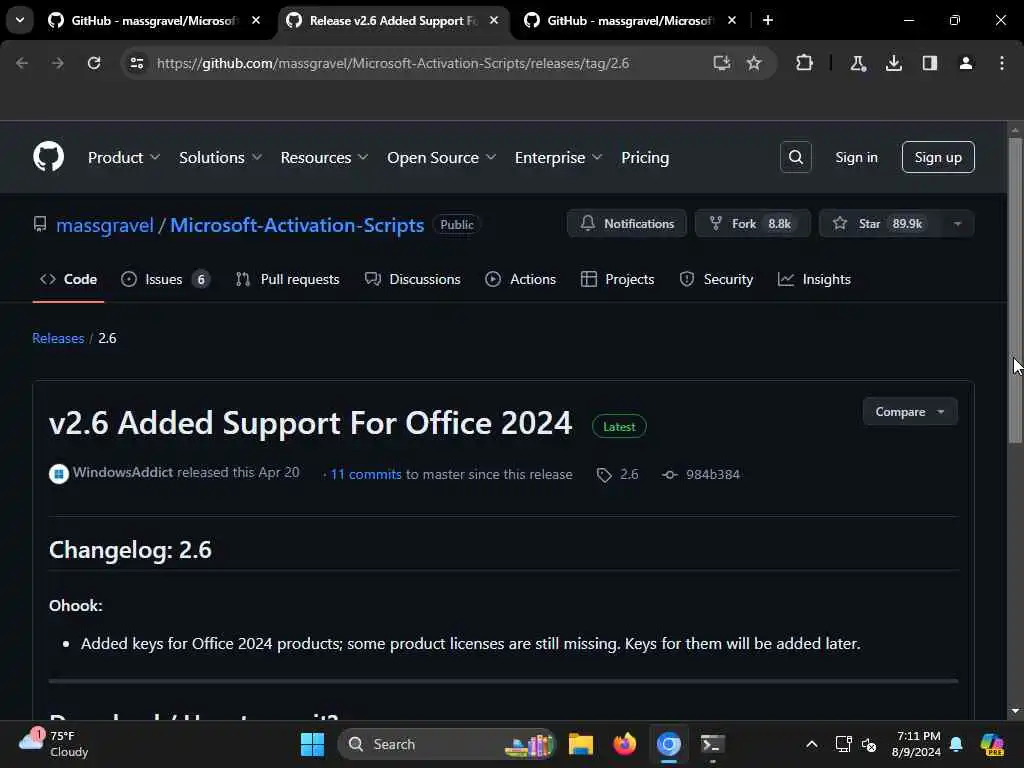Open the browser downloads icon
The image size is (1024, 768).
[x=893, y=63]
